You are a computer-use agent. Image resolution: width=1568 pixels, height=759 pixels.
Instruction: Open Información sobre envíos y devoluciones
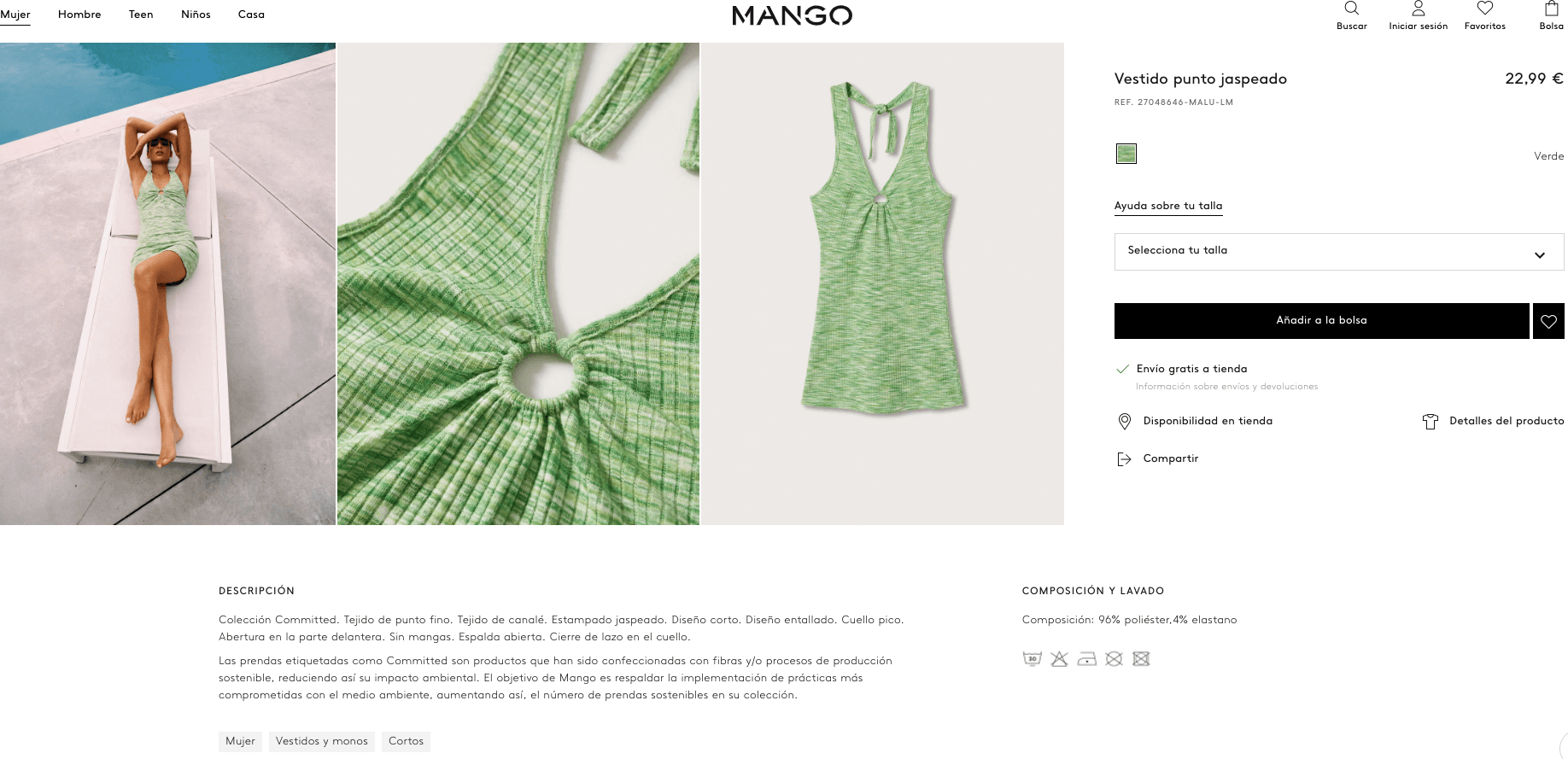pos(1227,387)
